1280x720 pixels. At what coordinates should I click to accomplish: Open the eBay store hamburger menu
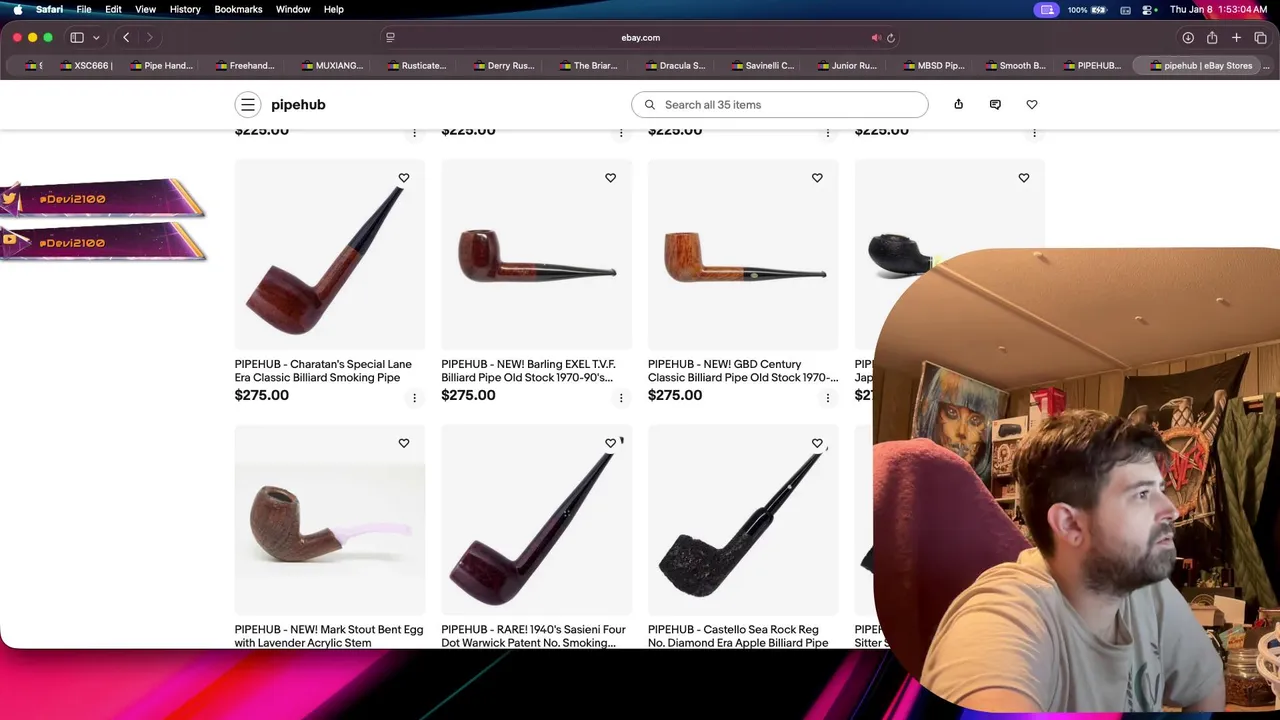click(248, 105)
